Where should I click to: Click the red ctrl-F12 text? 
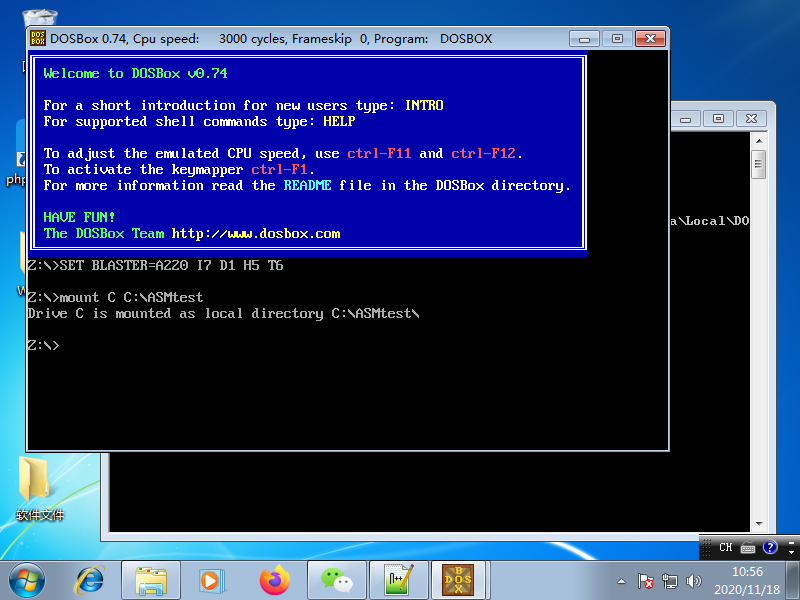(x=484, y=154)
